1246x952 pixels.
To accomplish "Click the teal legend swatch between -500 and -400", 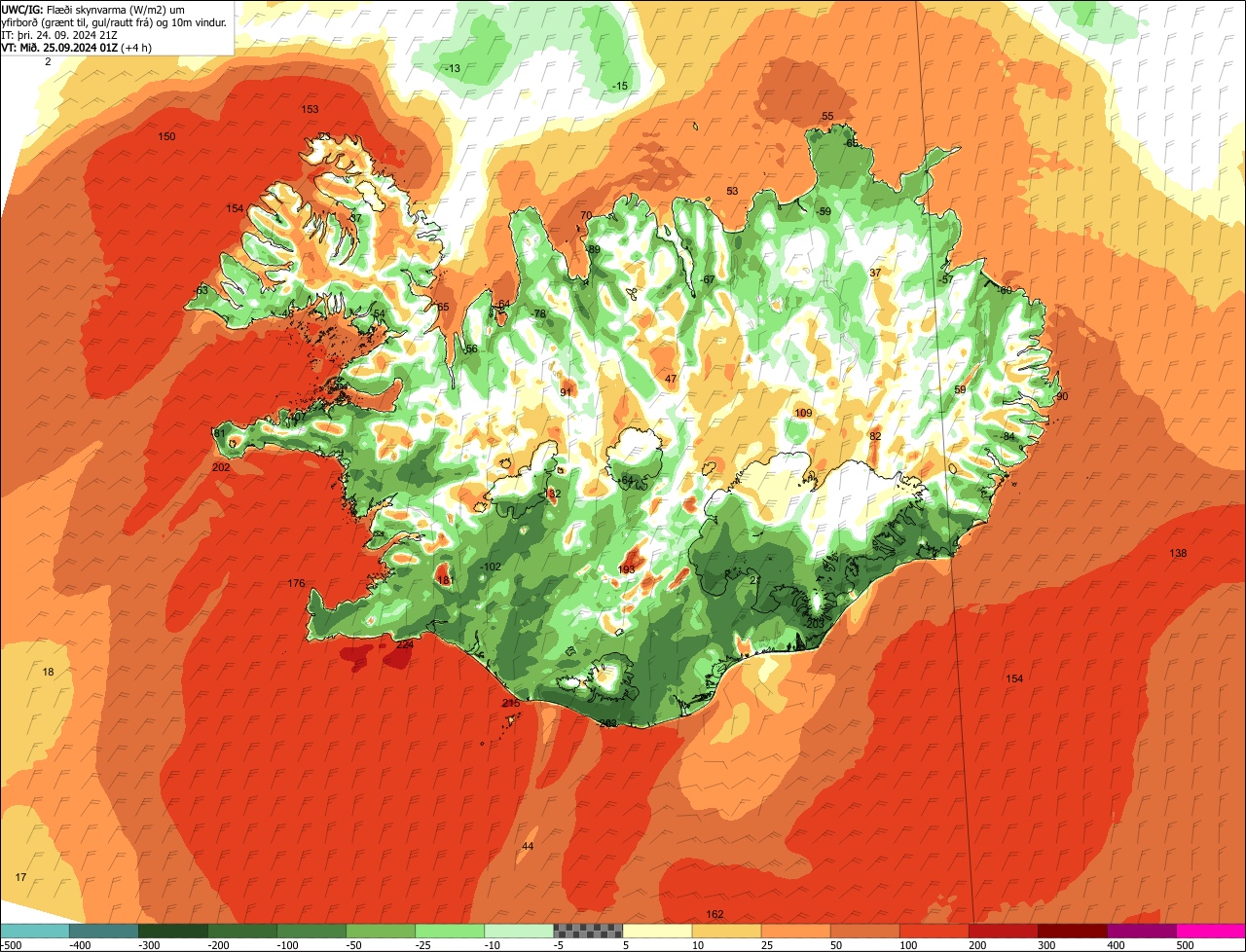I will [x=34, y=930].
